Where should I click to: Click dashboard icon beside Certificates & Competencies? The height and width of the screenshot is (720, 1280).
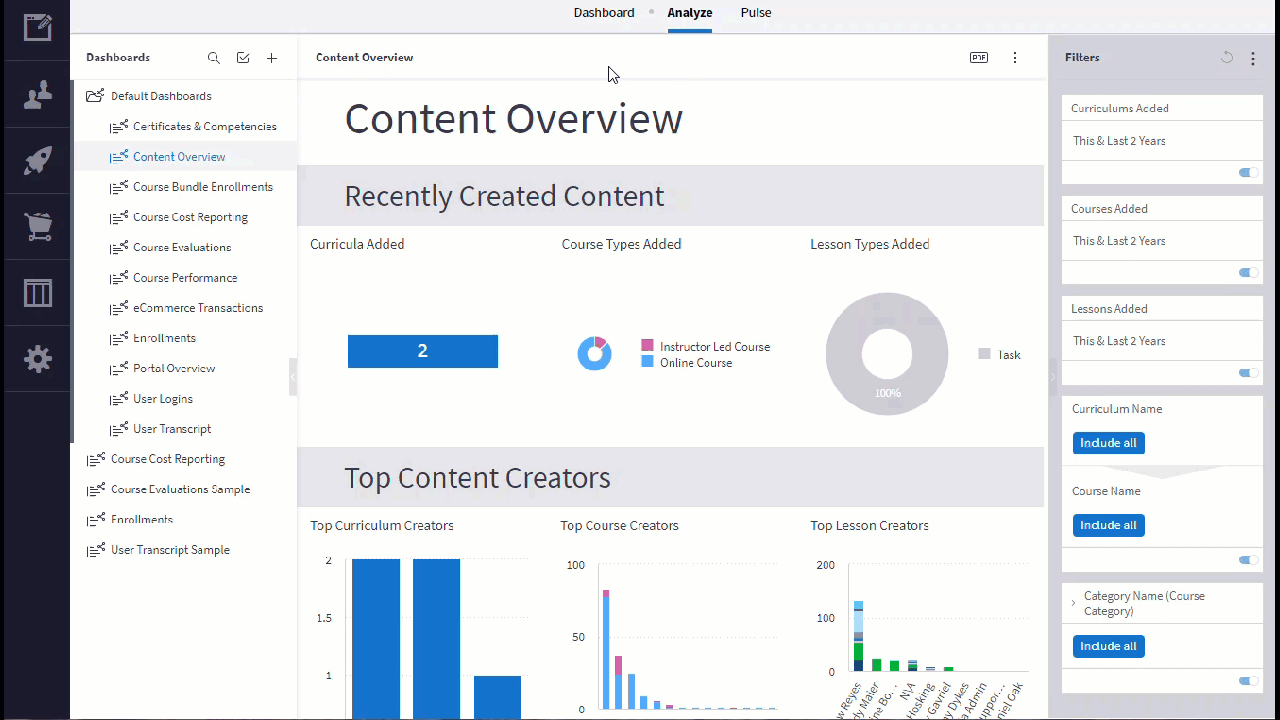(118, 127)
